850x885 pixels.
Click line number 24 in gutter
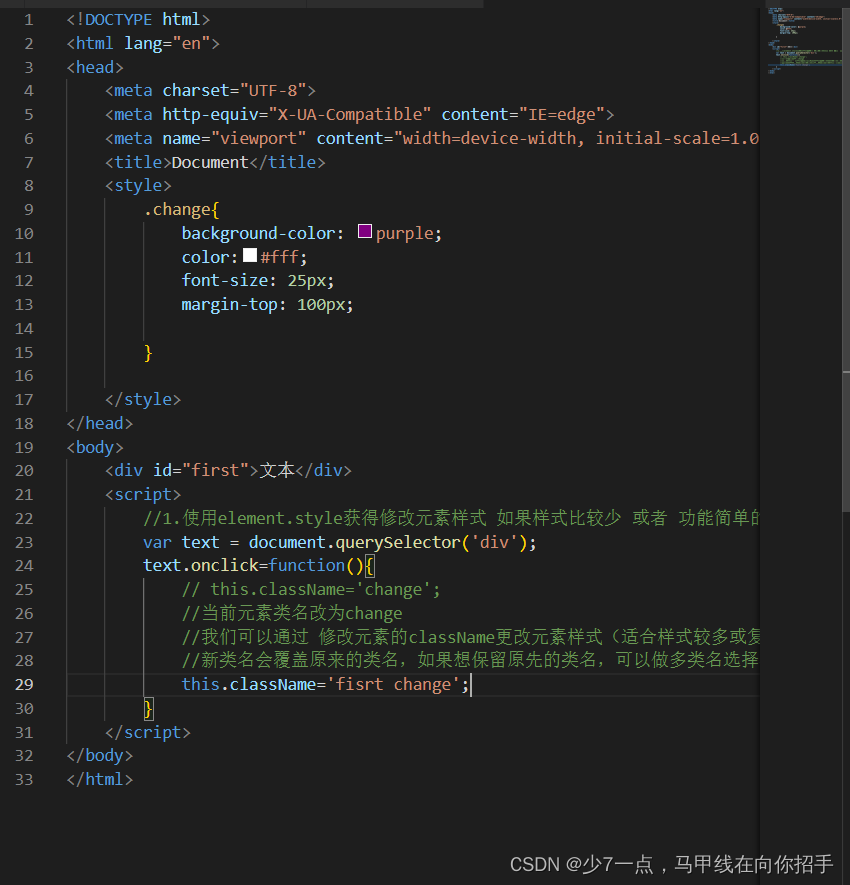pyautogui.click(x=24, y=566)
